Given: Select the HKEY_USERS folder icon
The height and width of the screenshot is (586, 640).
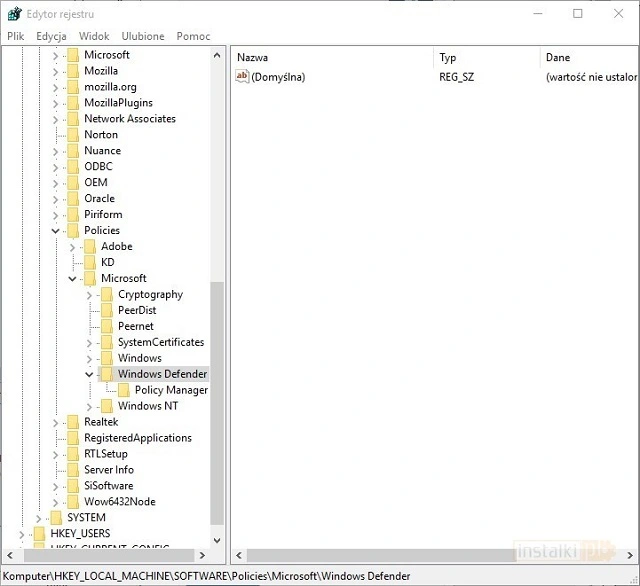Looking at the screenshot, I should [x=39, y=533].
